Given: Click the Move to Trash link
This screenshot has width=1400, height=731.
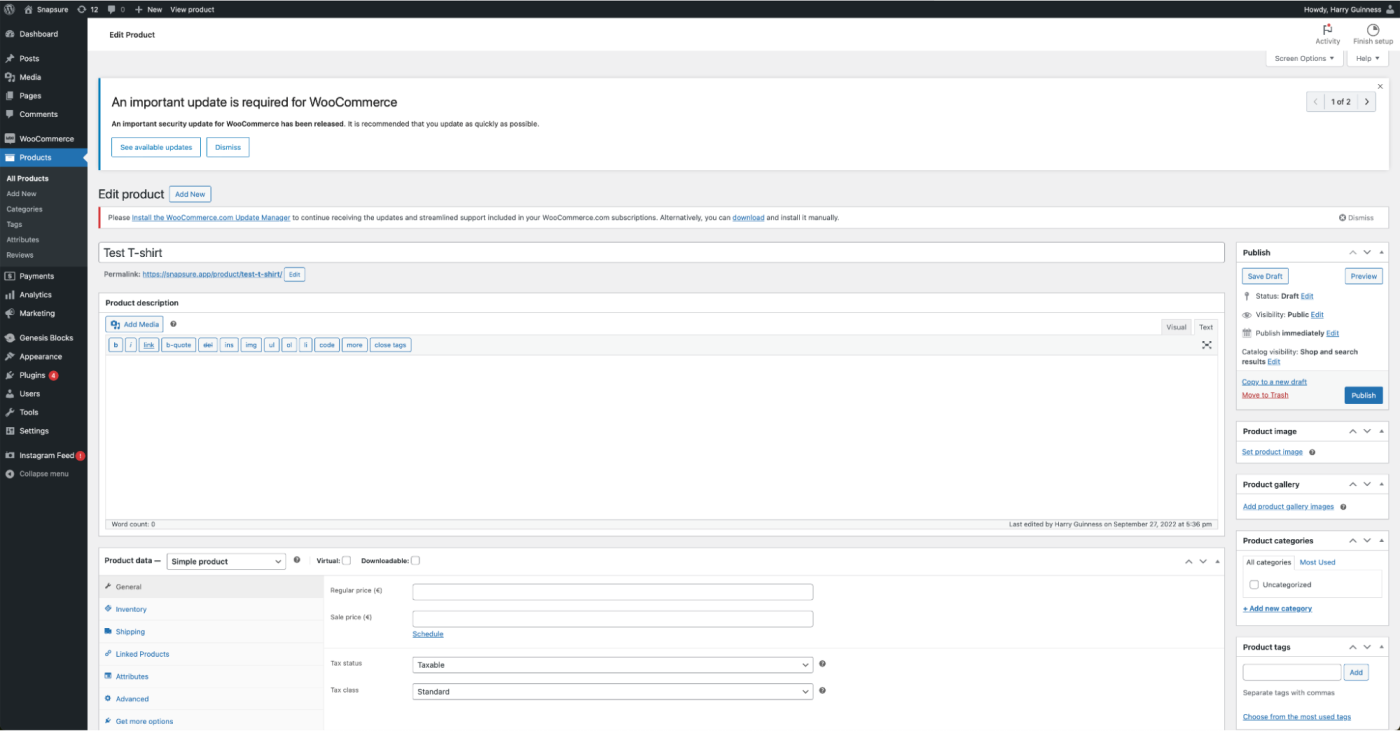Looking at the screenshot, I should tap(1265, 395).
